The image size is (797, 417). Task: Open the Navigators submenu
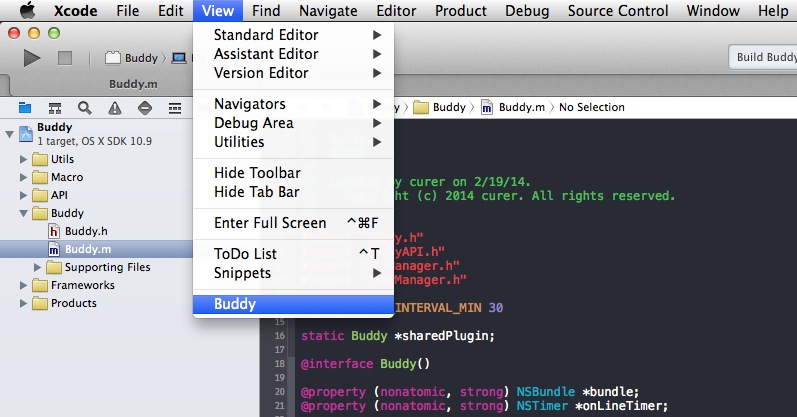point(293,104)
